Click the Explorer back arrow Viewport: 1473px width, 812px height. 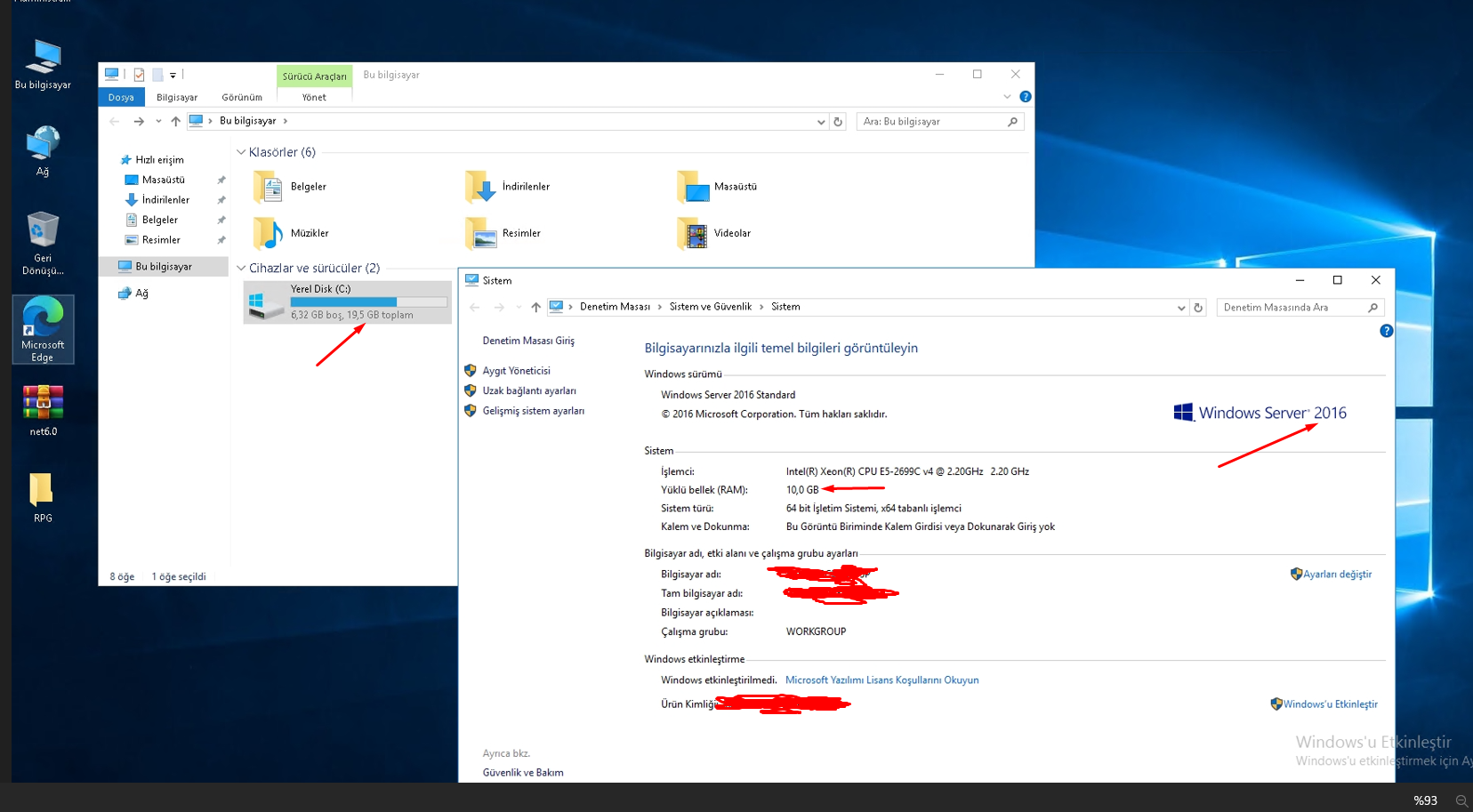pos(114,122)
